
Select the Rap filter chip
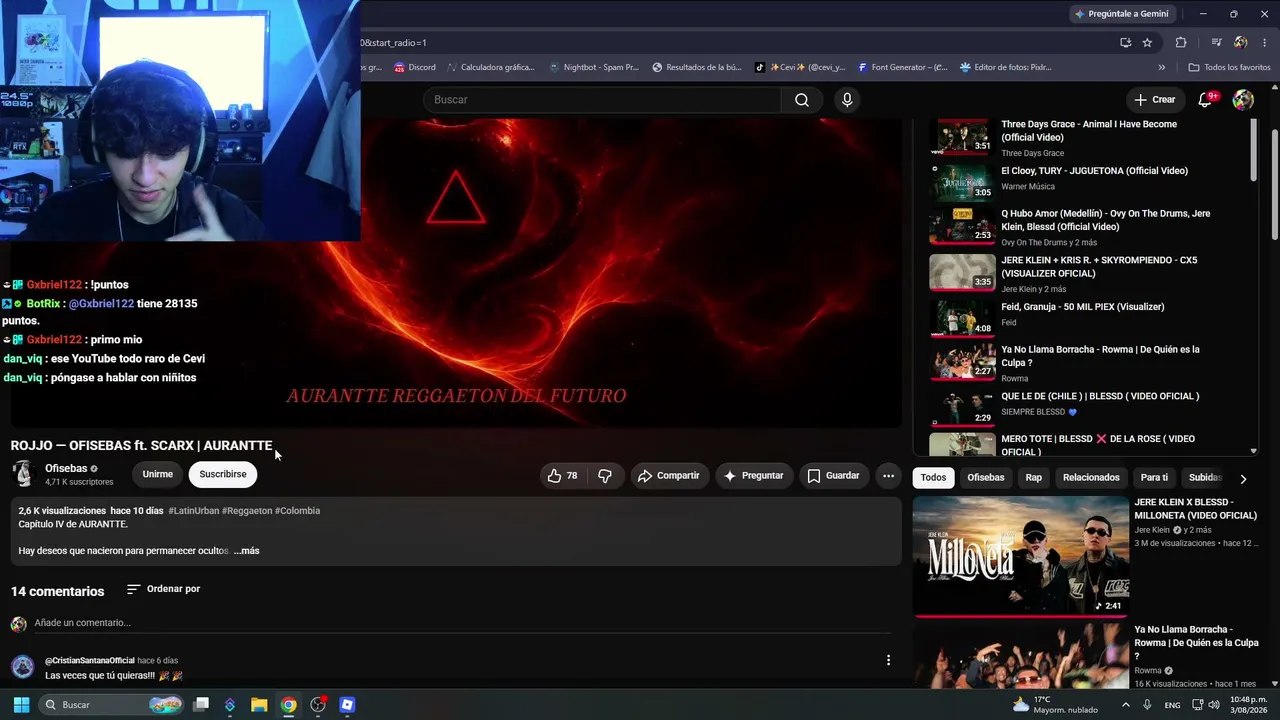pyautogui.click(x=1034, y=478)
